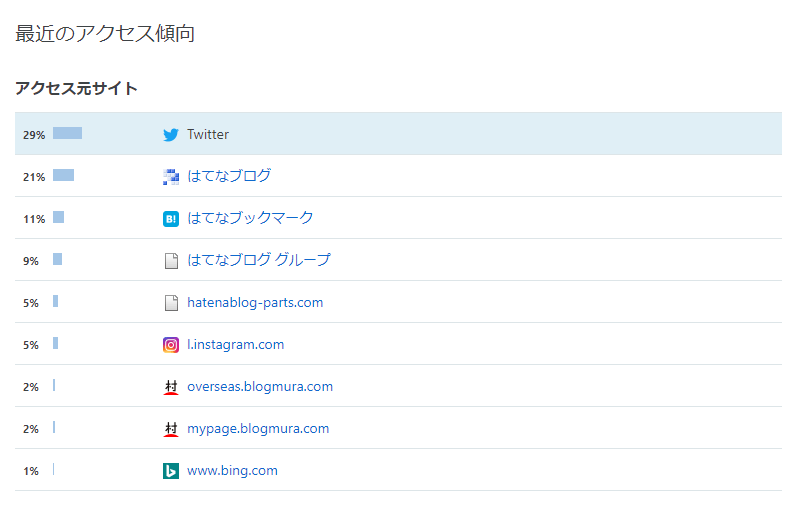Open the overseas.blogmura.com link
Screen dimensions: 811x507
pos(260,386)
